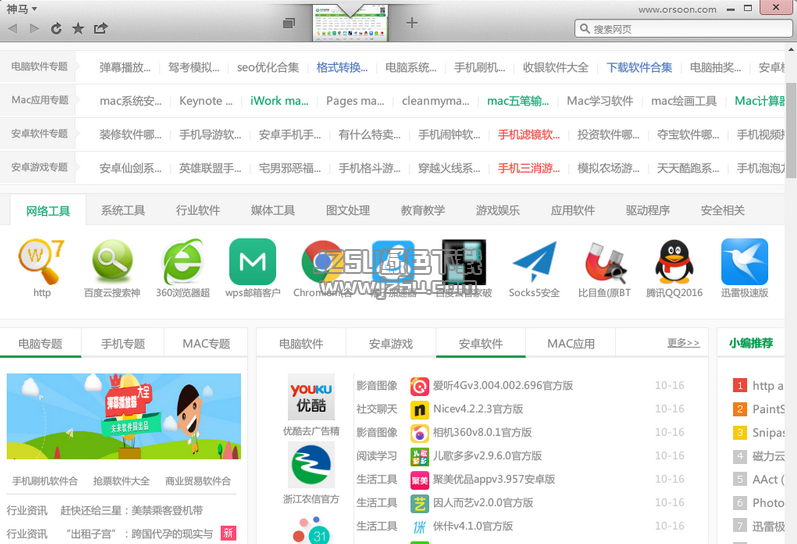Viewport: 797px width, 544px height.
Task: Select the MAC专题 tab
Action: click(206, 344)
